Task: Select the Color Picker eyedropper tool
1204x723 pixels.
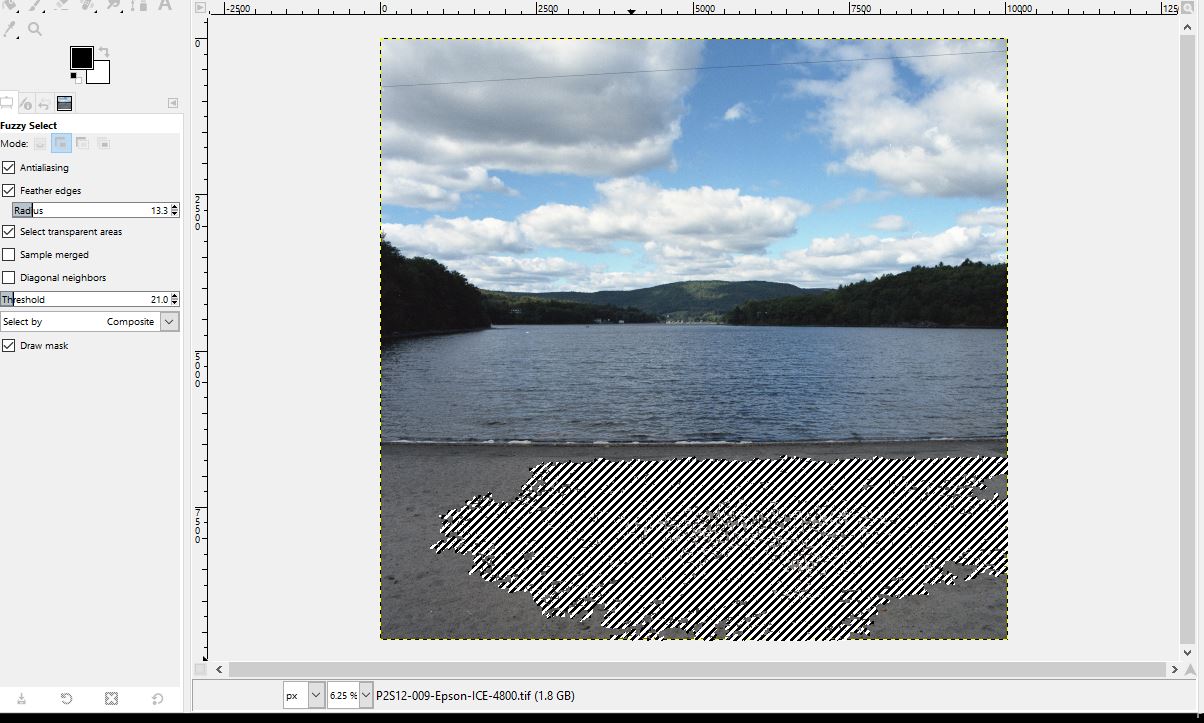Action: [11, 29]
